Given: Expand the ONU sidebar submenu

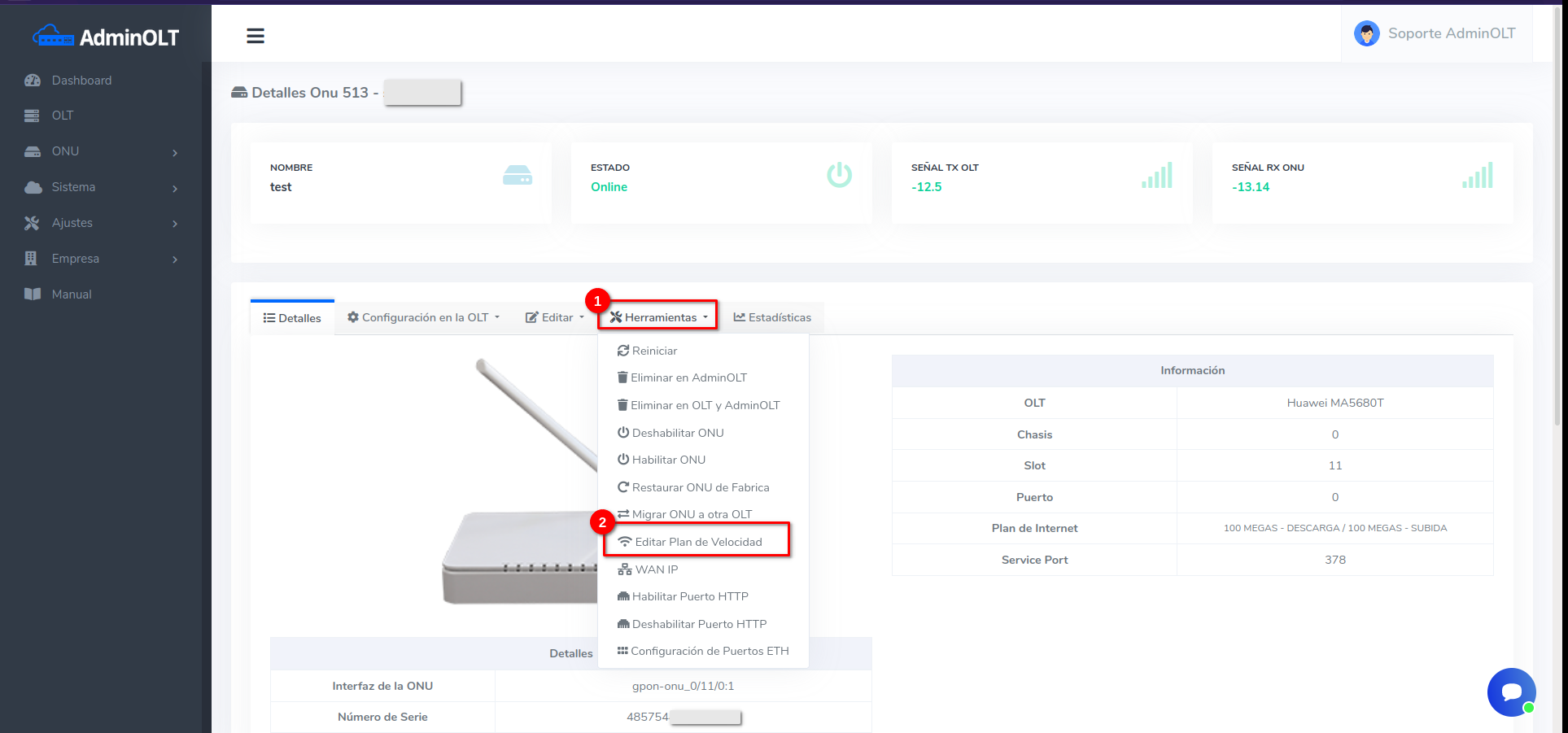Looking at the screenshot, I should tap(175, 152).
